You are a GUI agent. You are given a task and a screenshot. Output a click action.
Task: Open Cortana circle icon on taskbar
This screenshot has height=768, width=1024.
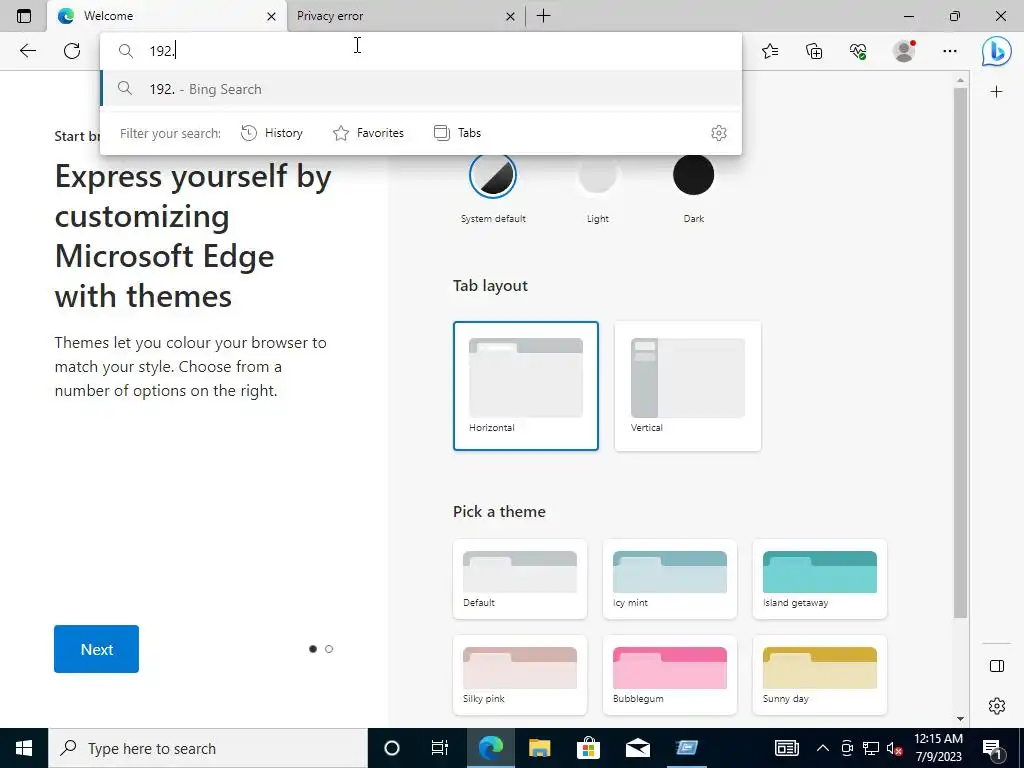[392, 748]
